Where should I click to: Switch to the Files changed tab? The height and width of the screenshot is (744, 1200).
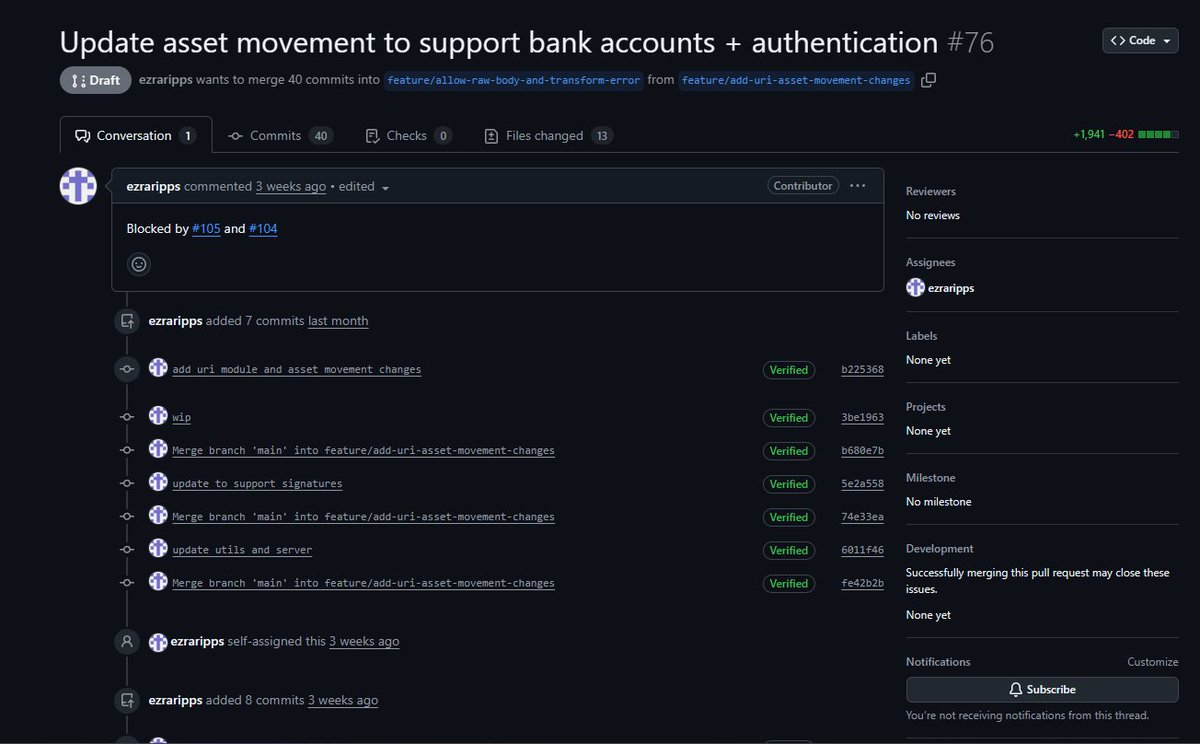click(x=547, y=135)
